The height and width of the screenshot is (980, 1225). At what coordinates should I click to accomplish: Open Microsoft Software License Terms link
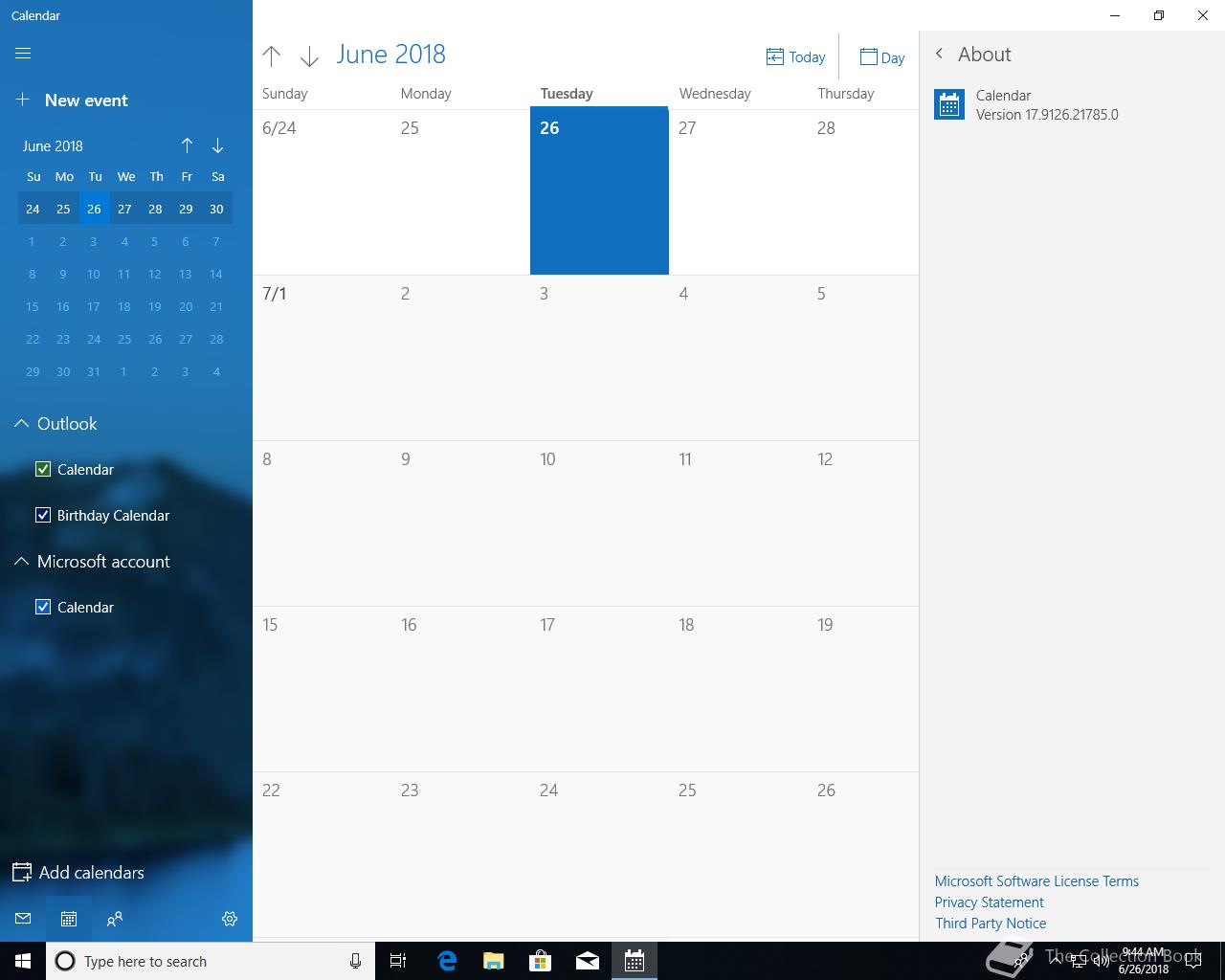[1036, 881]
